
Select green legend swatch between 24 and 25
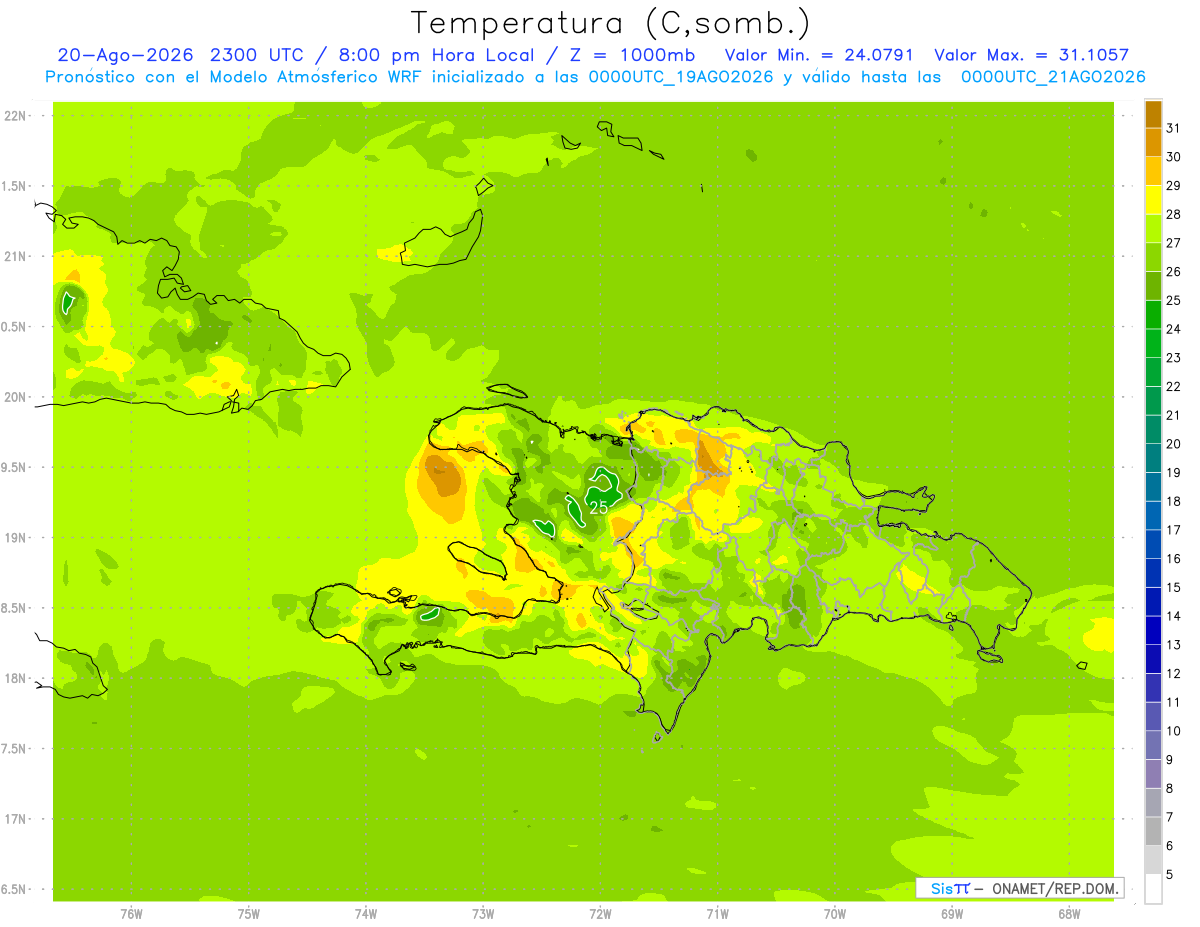click(x=1153, y=315)
